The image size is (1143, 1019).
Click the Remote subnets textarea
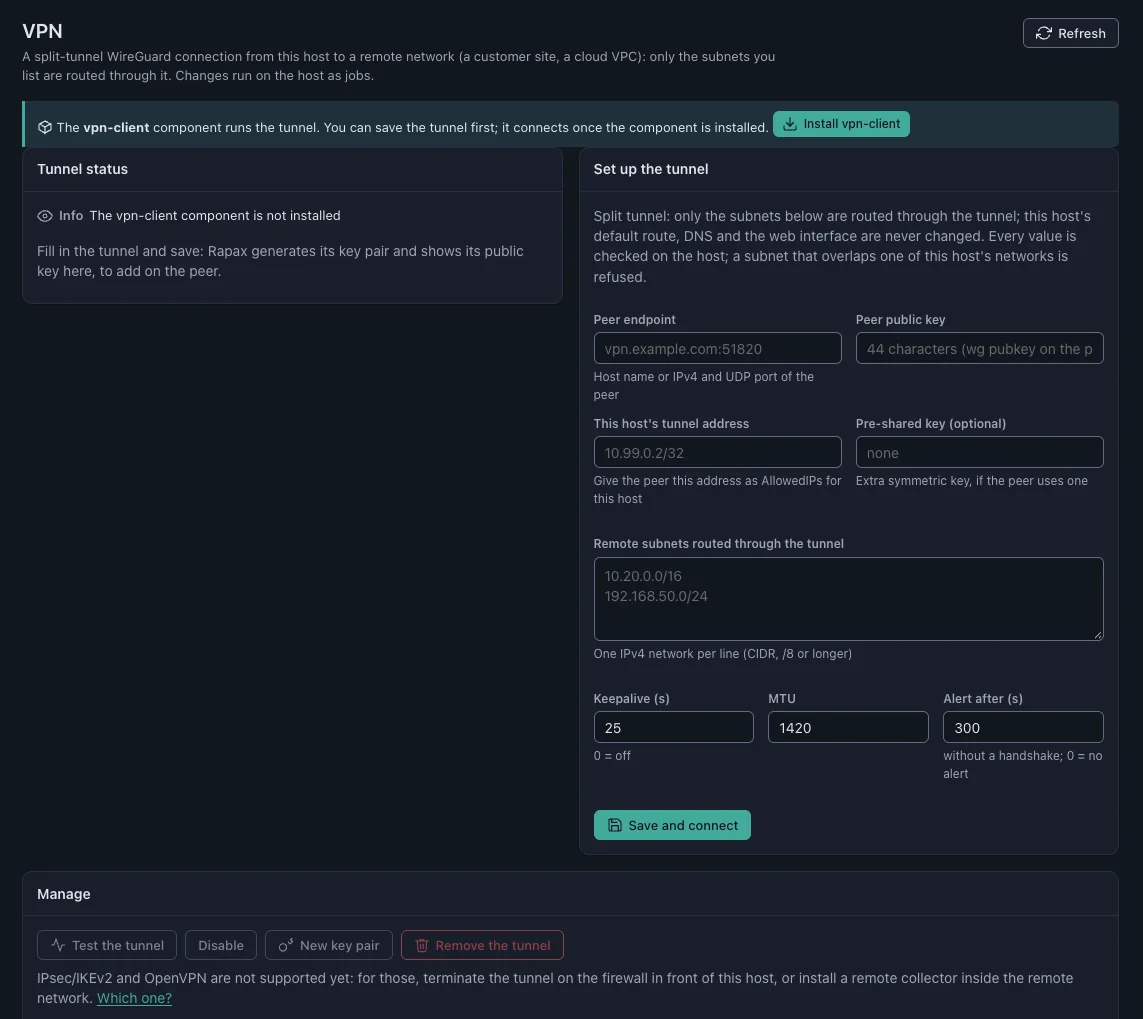(848, 599)
